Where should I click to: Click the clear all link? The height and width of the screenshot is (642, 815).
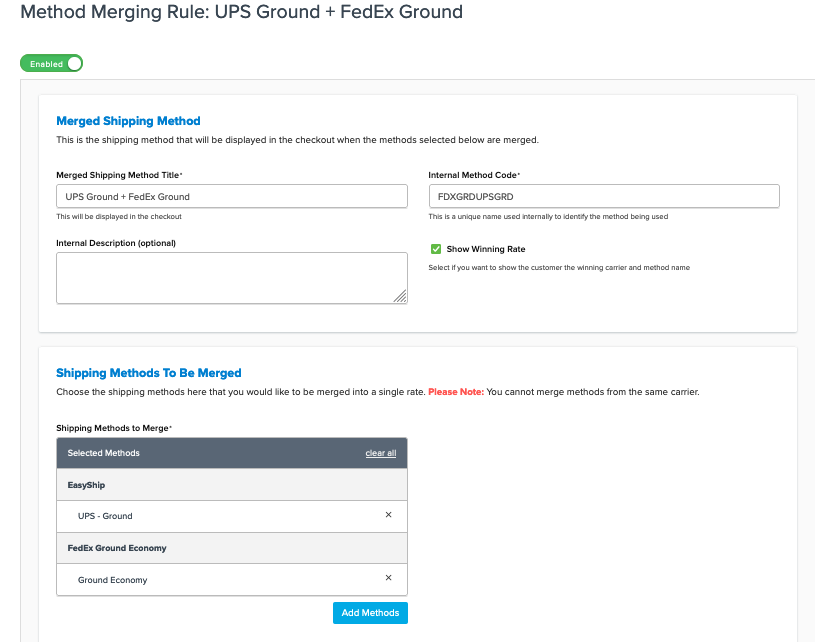380,453
